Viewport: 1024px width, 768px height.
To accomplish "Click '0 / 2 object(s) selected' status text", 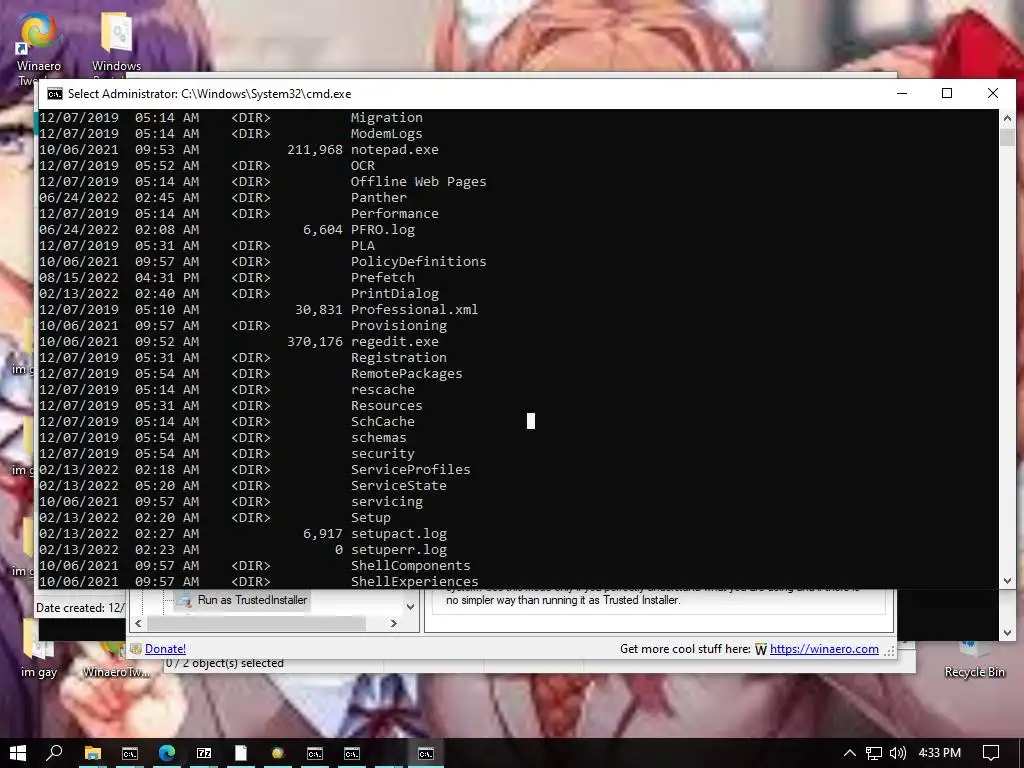I will [x=225, y=663].
